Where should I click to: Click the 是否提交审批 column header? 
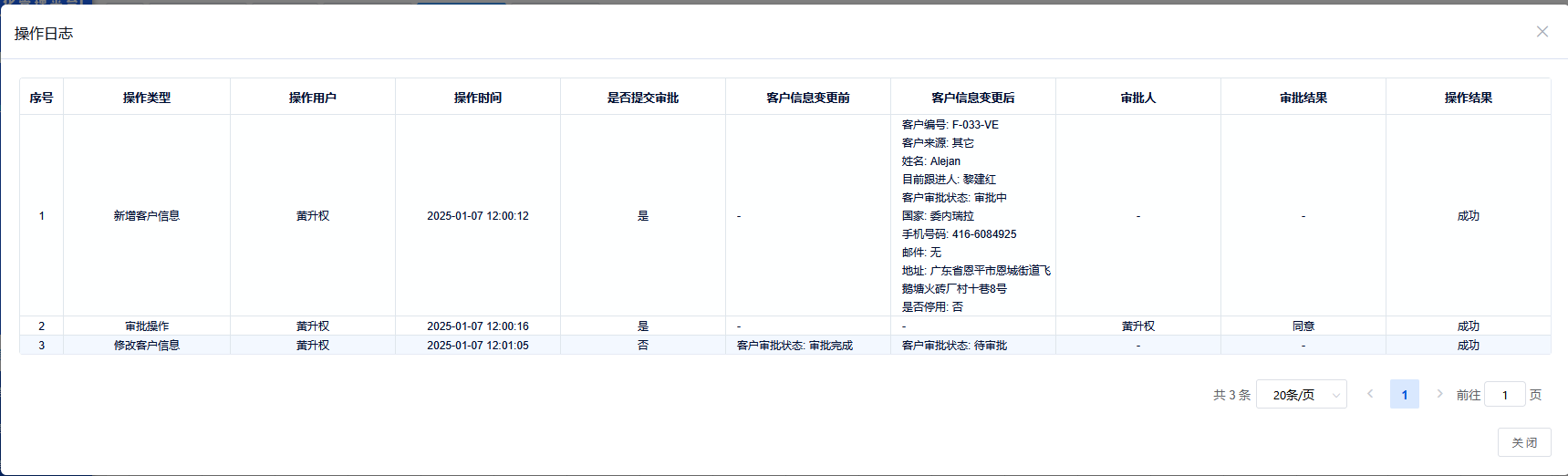643,98
